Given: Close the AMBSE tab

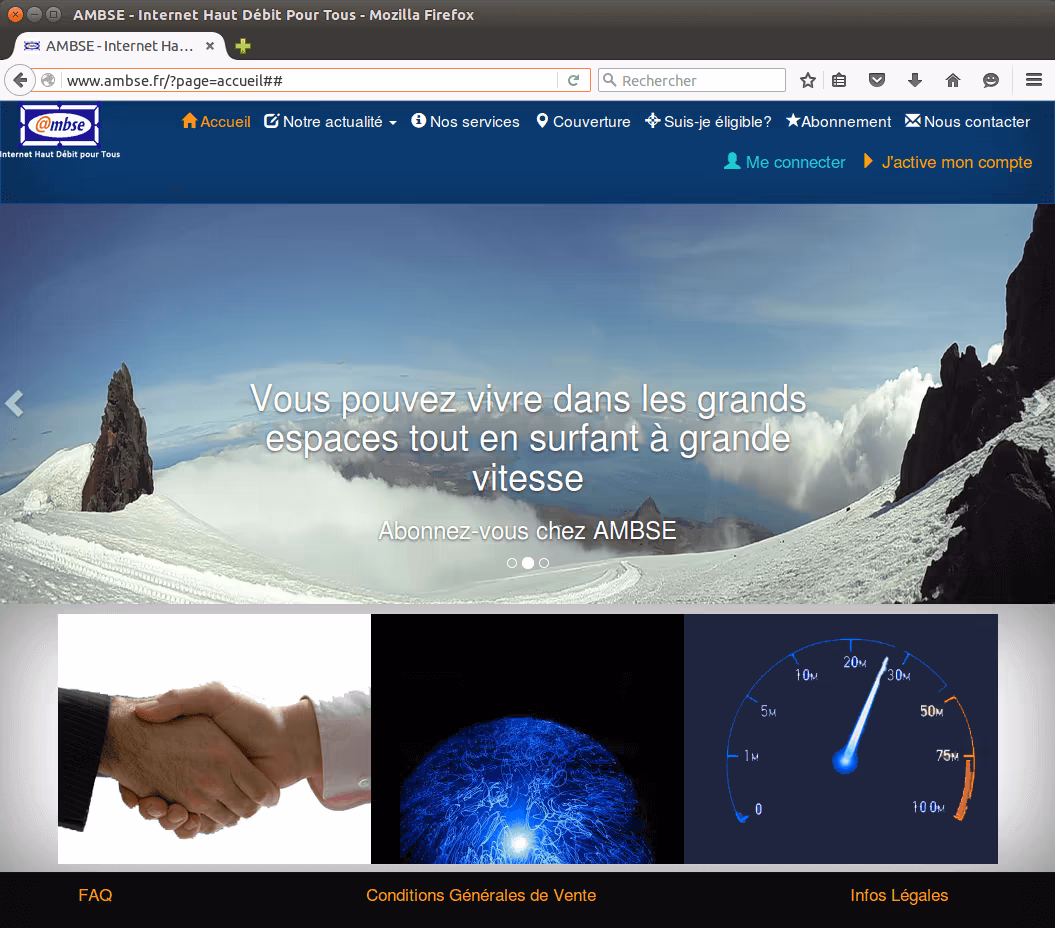Looking at the screenshot, I should (210, 46).
